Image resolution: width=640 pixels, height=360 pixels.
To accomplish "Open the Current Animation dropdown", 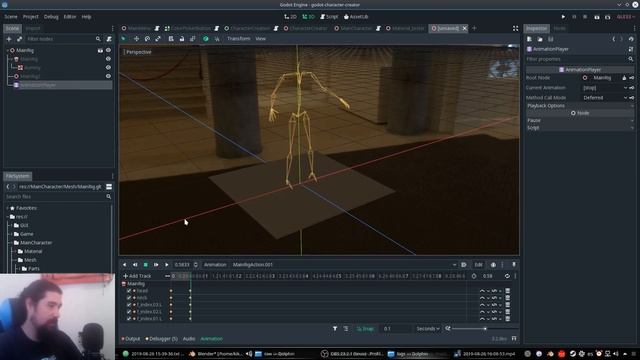I will [x=605, y=88].
